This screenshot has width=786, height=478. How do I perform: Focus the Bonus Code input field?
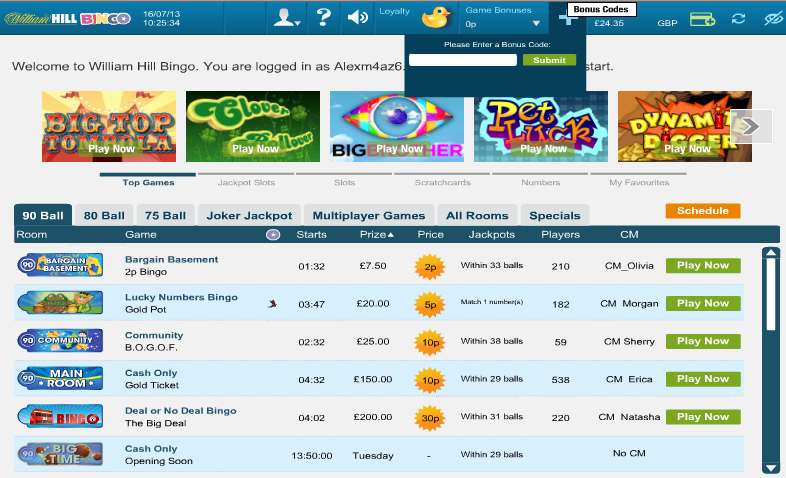[x=463, y=60]
